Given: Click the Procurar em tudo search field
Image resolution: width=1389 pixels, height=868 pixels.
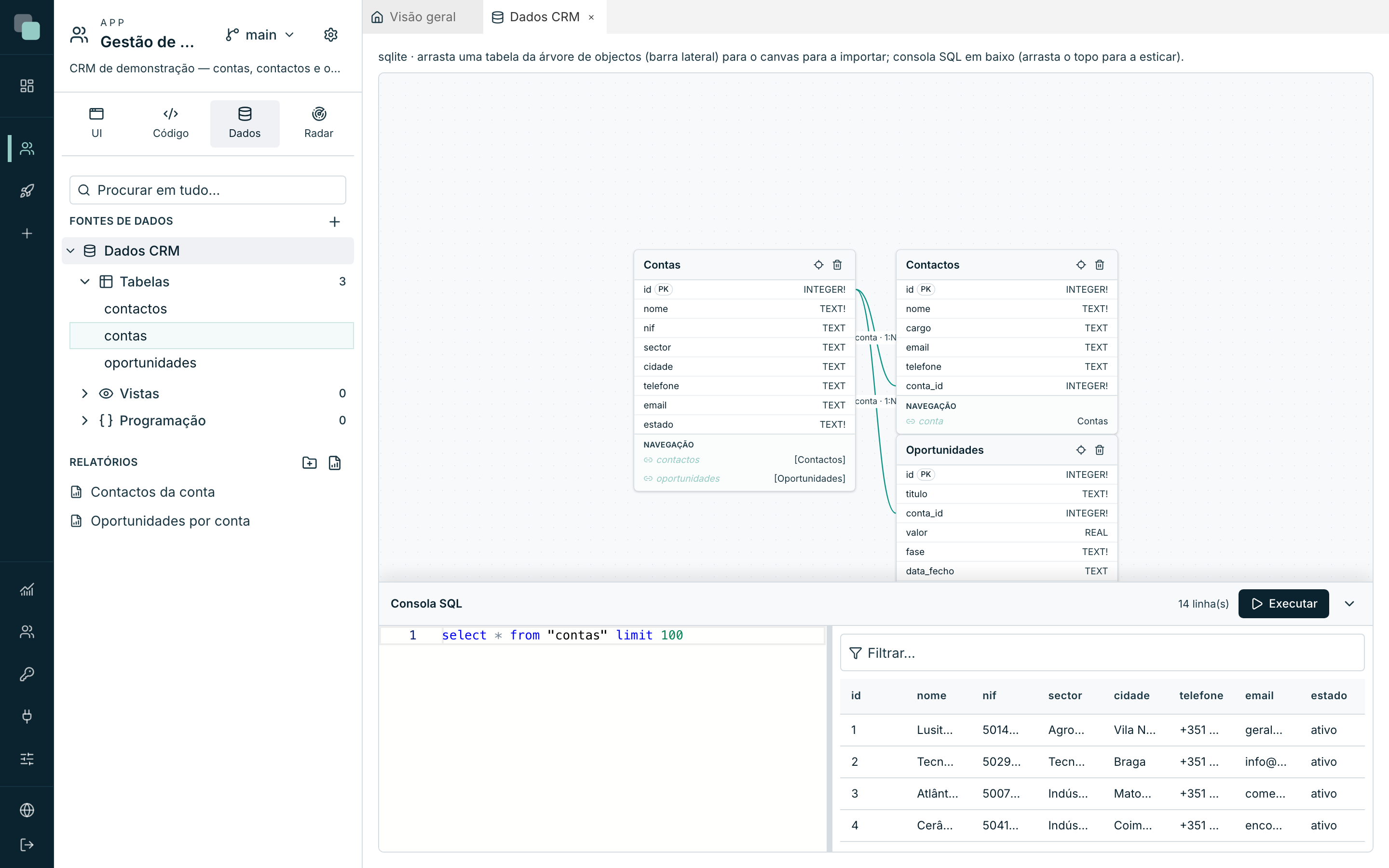Looking at the screenshot, I should (x=208, y=190).
